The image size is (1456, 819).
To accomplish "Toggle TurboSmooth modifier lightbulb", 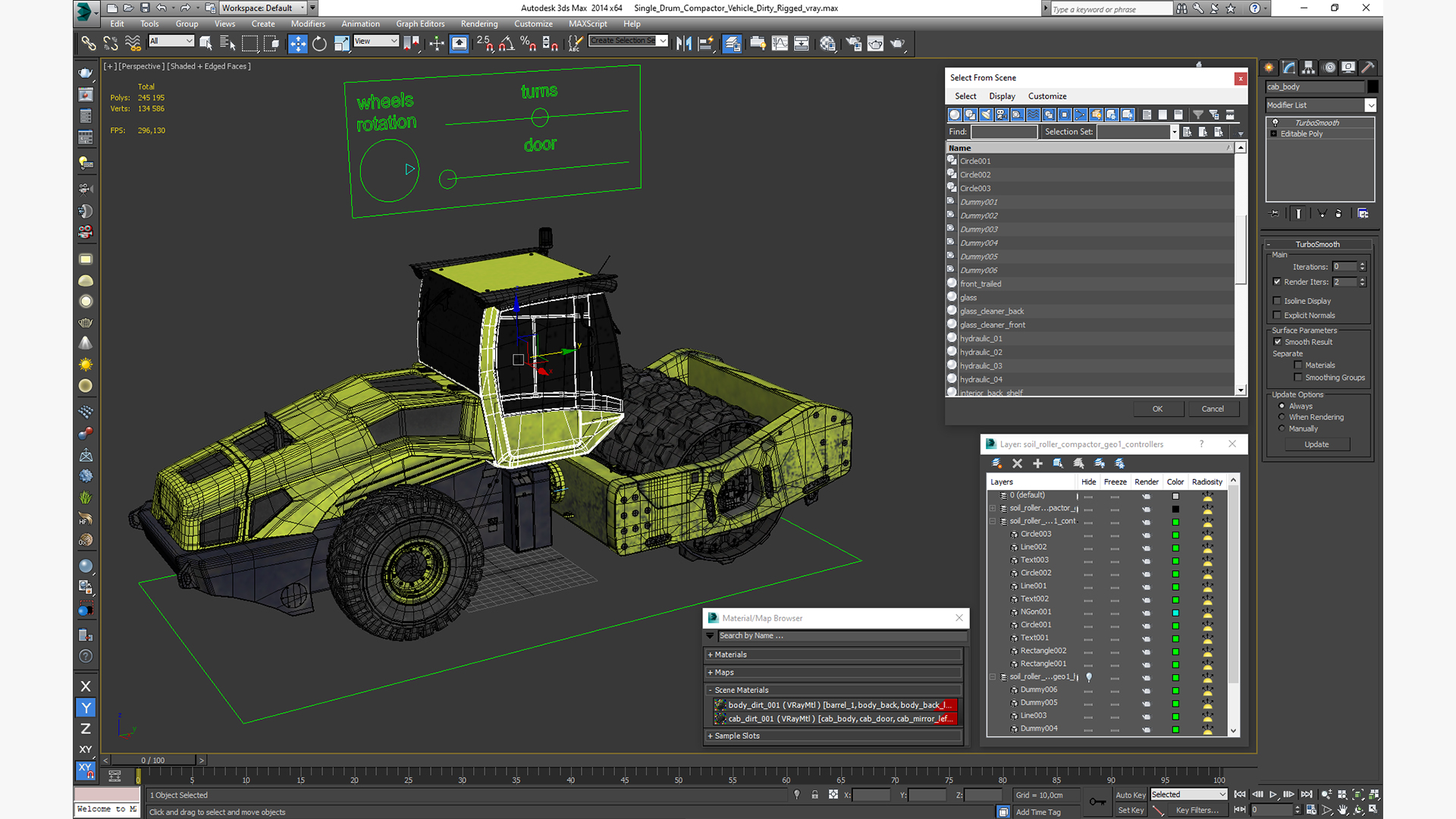I will (x=1275, y=122).
